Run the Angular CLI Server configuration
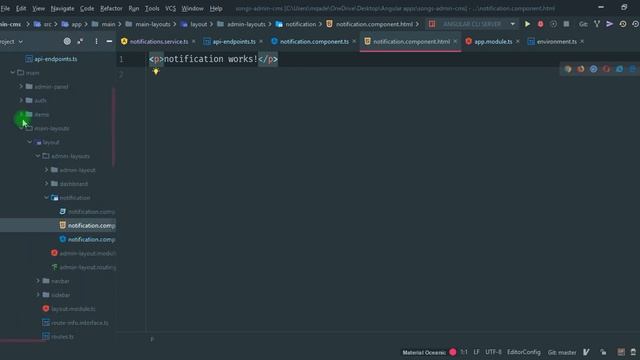 527,24
